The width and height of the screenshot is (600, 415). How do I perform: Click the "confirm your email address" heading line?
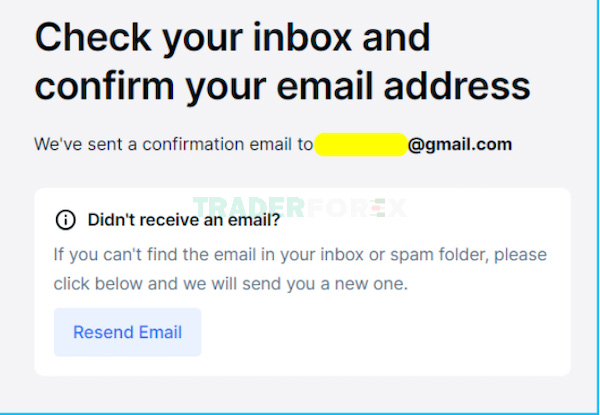coord(283,86)
